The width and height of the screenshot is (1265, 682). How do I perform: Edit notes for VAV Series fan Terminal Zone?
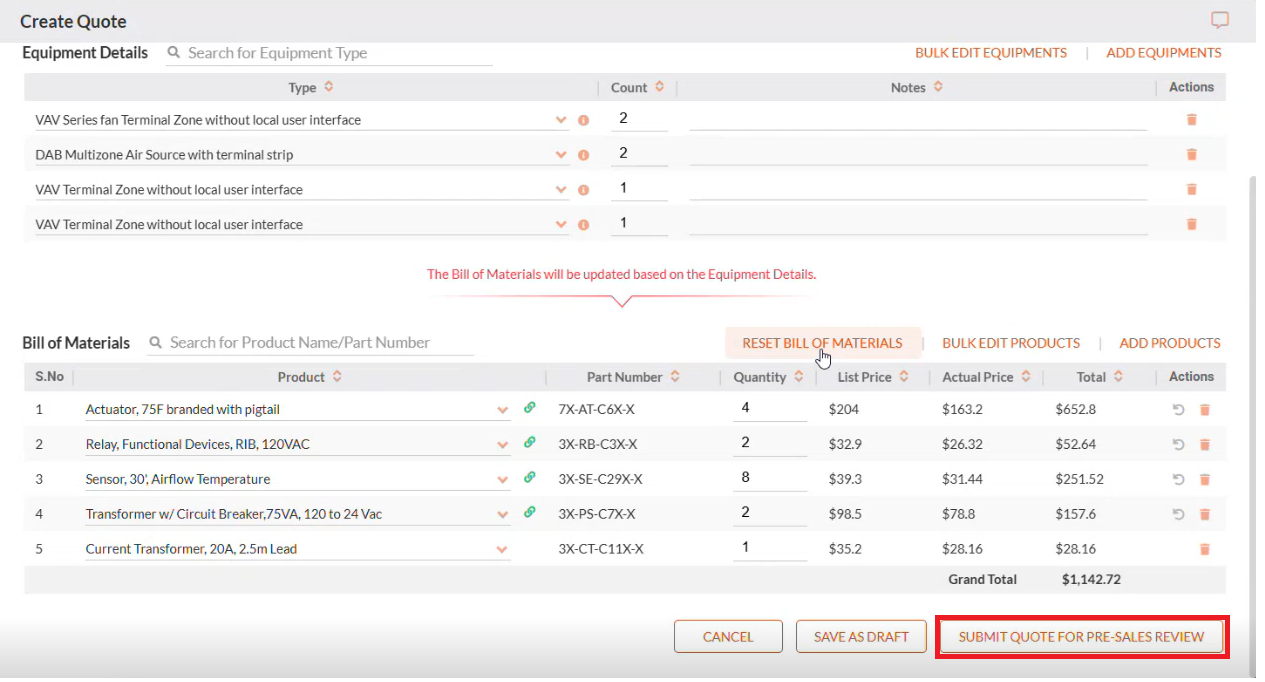click(918, 119)
